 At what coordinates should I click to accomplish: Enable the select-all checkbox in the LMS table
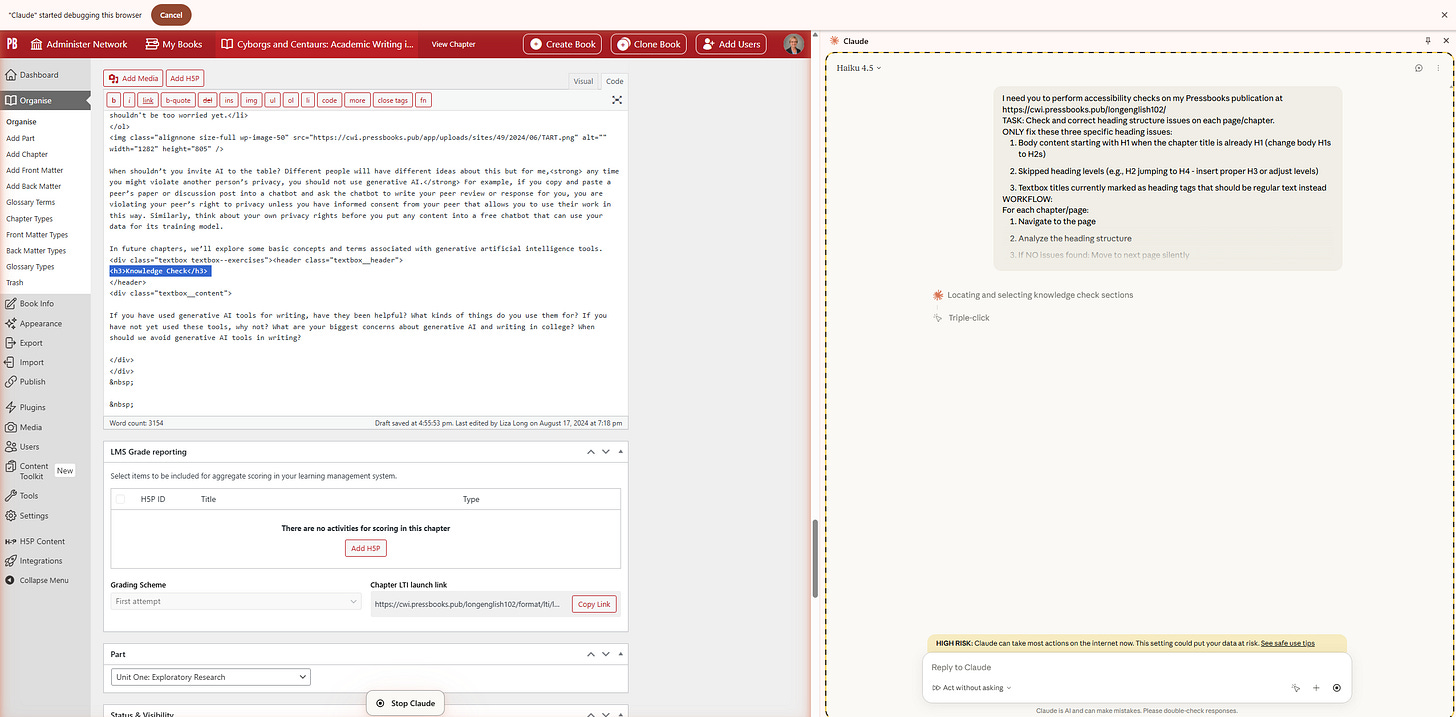pyautogui.click(x=120, y=498)
